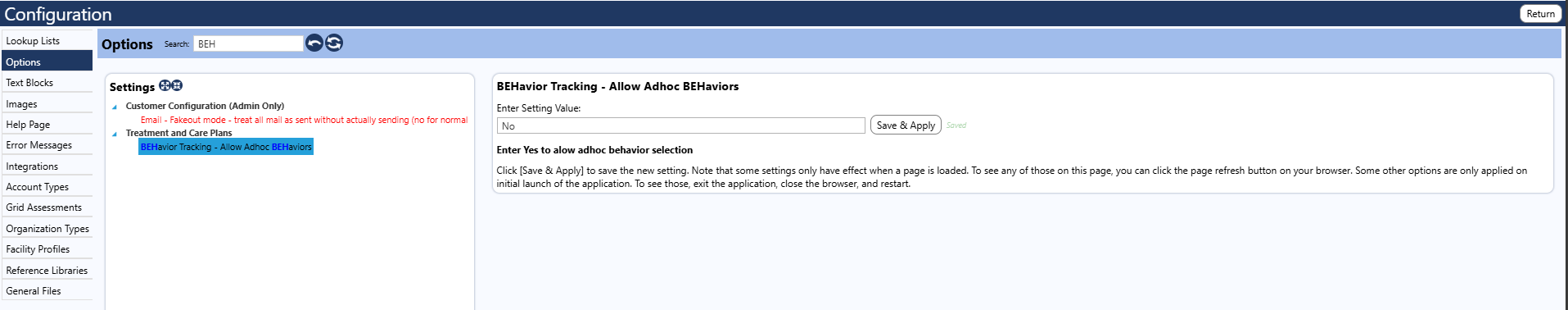The height and width of the screenshot is (310, 1568).
Task: Click the Configuration title text
Action: pos(58,14)
